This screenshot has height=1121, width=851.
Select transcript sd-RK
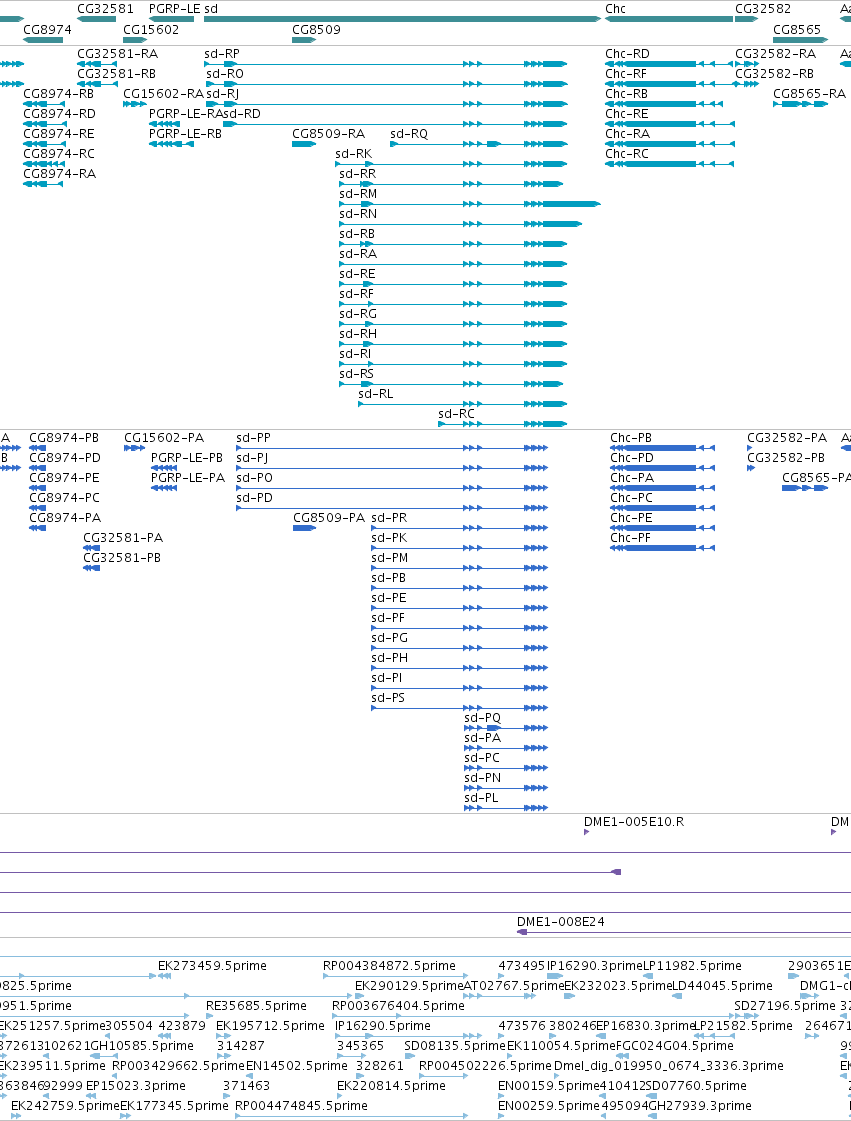451,164
